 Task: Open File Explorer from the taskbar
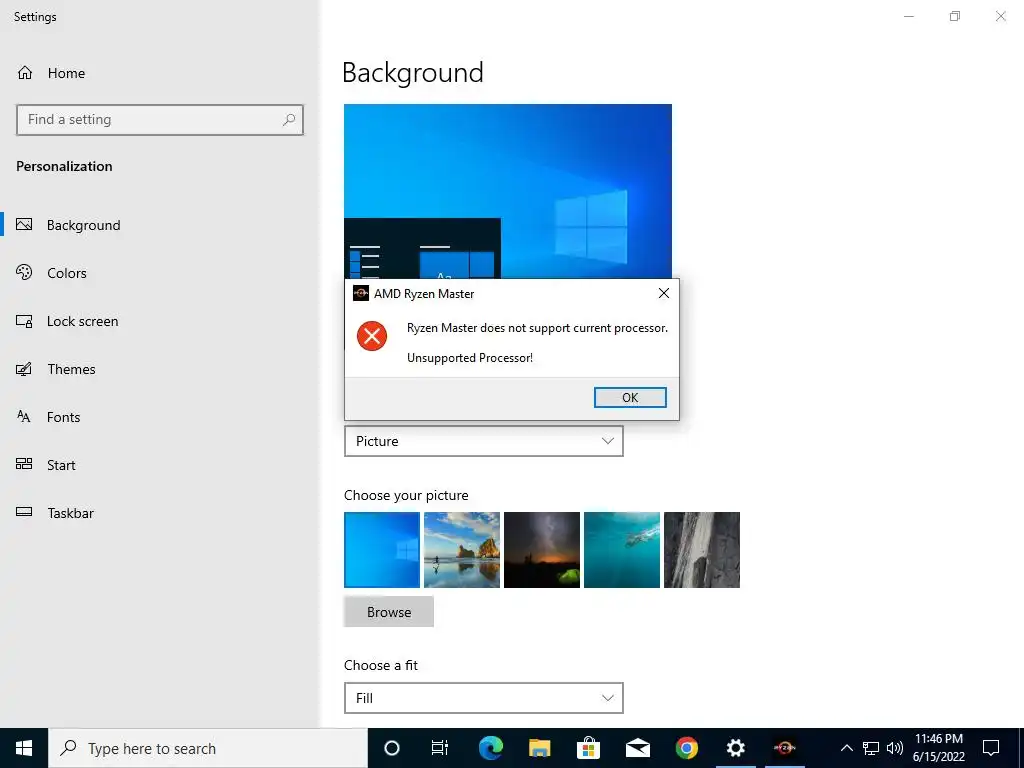coord(539,748)
